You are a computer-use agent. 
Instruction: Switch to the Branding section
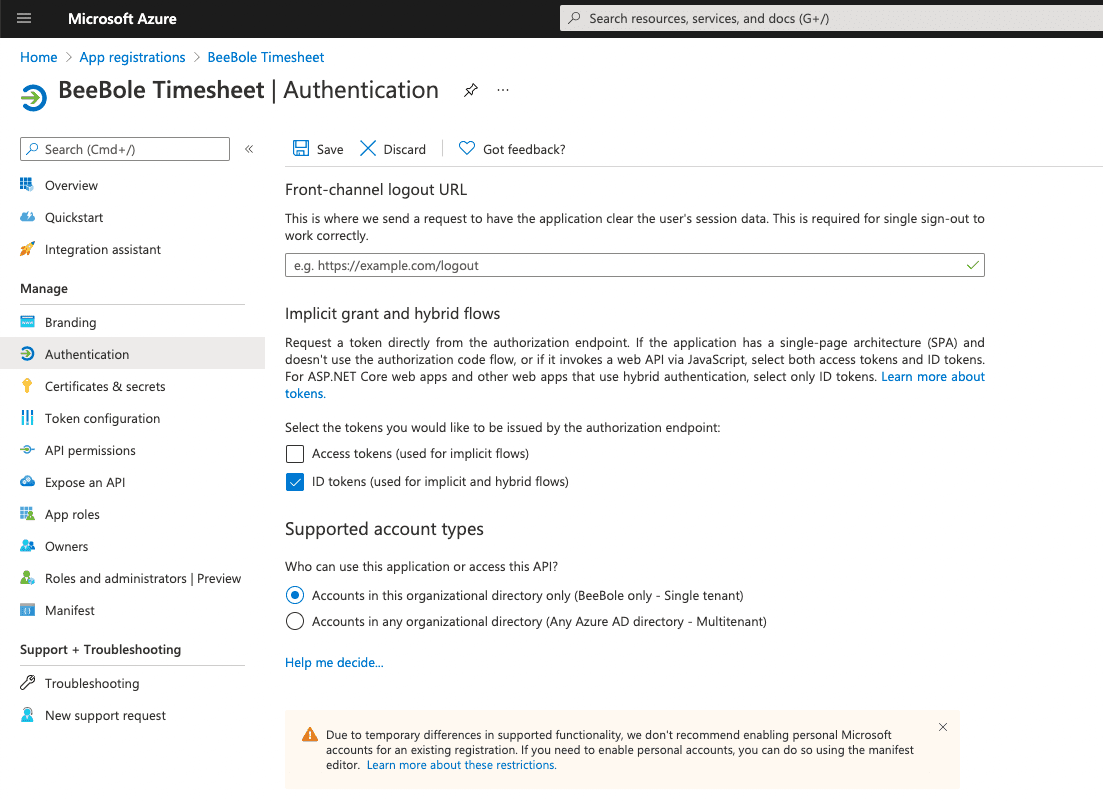click(x=71, y=322)
